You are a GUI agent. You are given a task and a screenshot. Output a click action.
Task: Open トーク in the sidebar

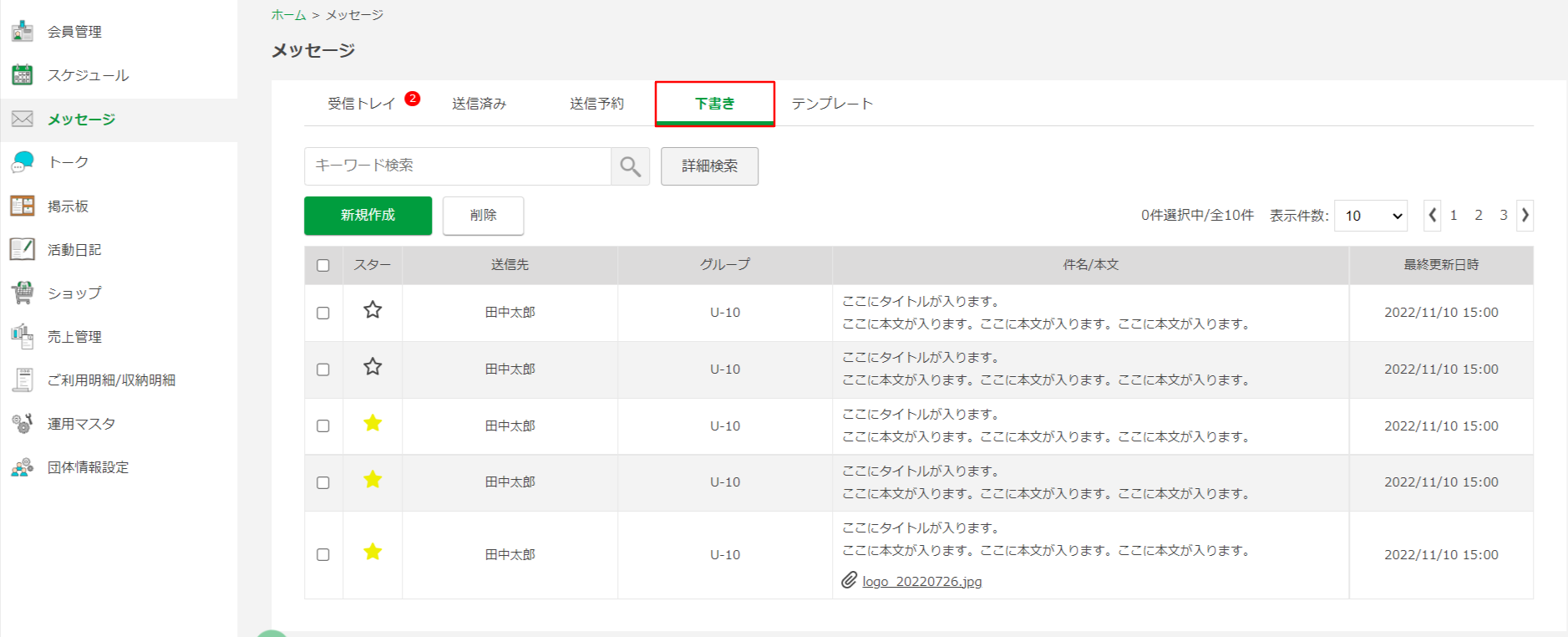click(x=69, y=162)
